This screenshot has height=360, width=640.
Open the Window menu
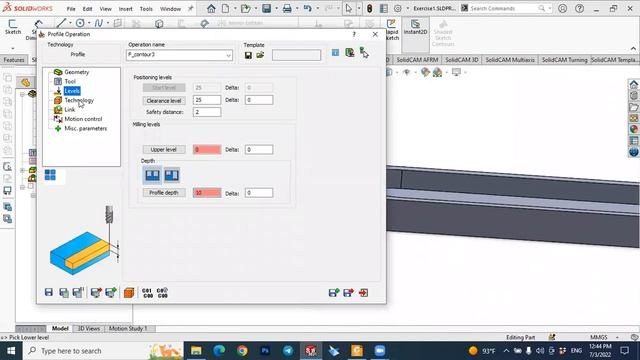[x=170, y=9]
